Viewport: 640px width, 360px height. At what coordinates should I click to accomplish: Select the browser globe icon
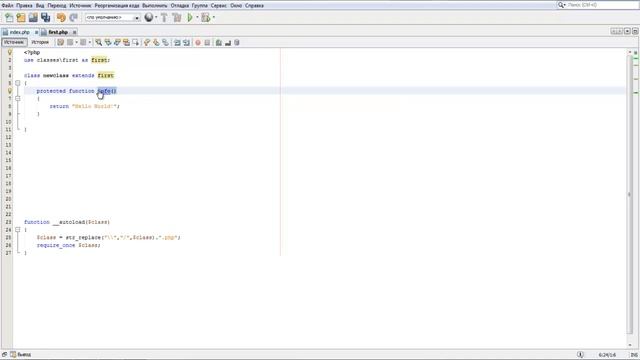click(x=149, y=17)
